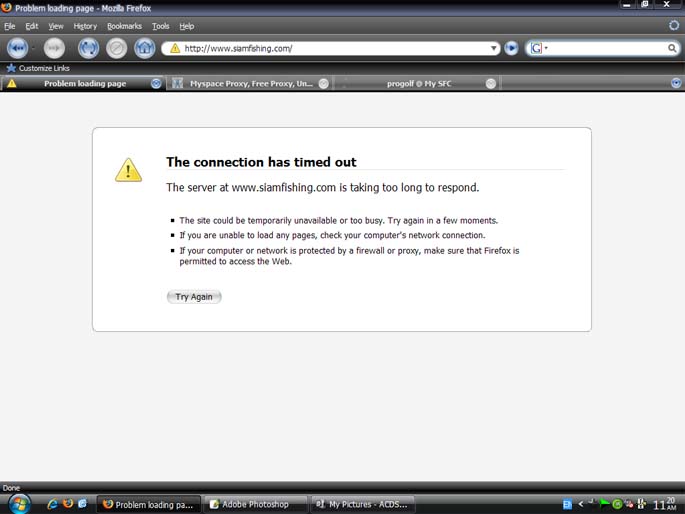Click the Stop loading button
The height and width of the screenshot is (514, 685).
[x=116, y=48]
